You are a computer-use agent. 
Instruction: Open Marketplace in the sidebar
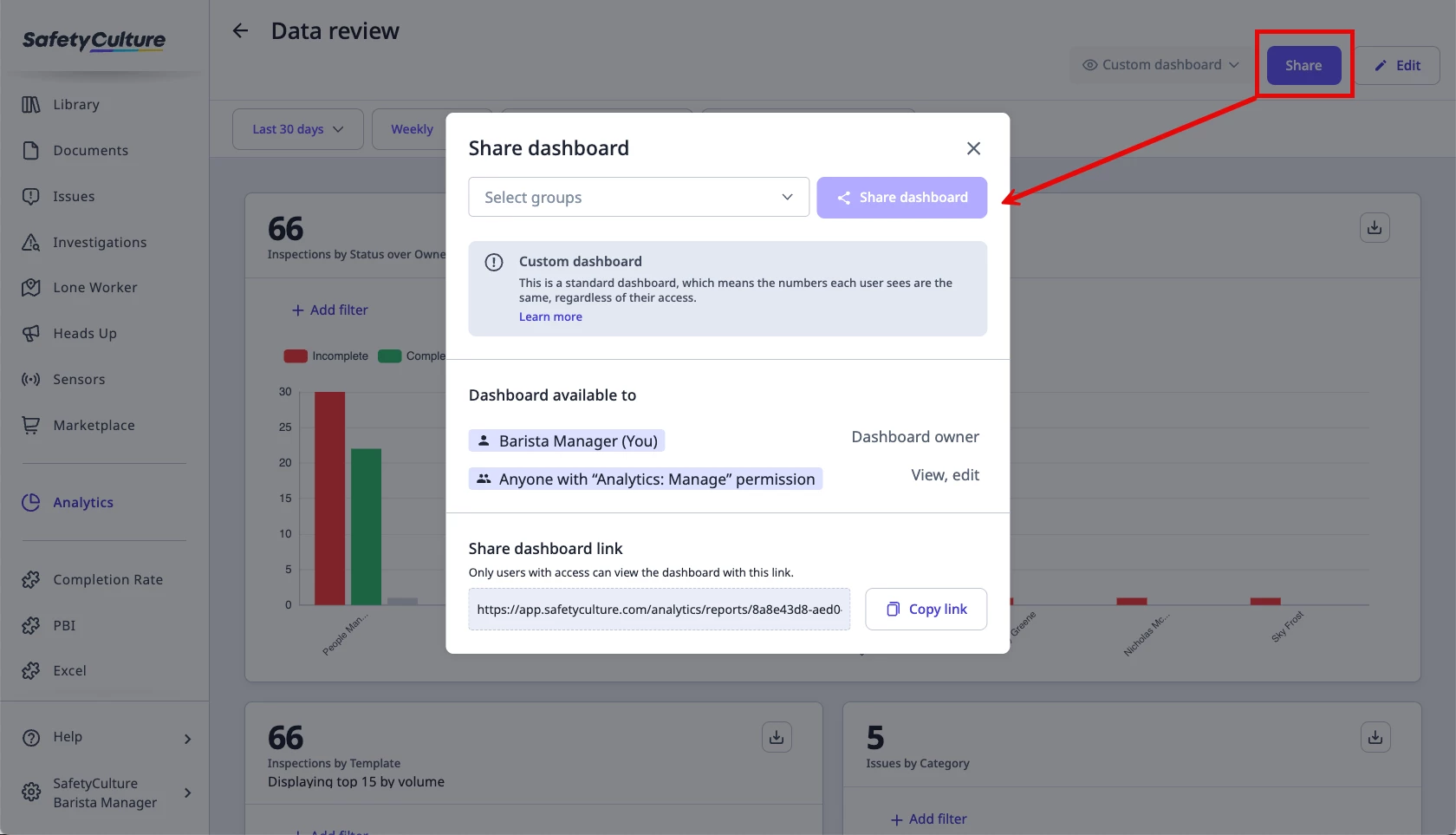point(94,425)
